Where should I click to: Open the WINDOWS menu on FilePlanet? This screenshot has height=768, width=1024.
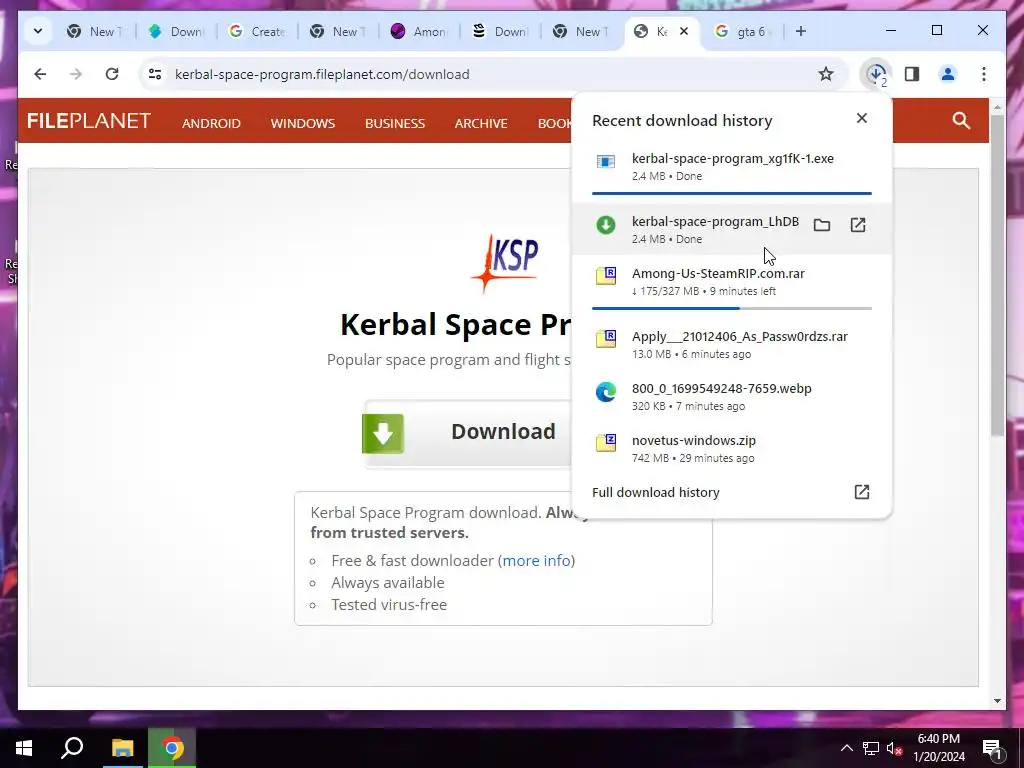pos(302,123)
